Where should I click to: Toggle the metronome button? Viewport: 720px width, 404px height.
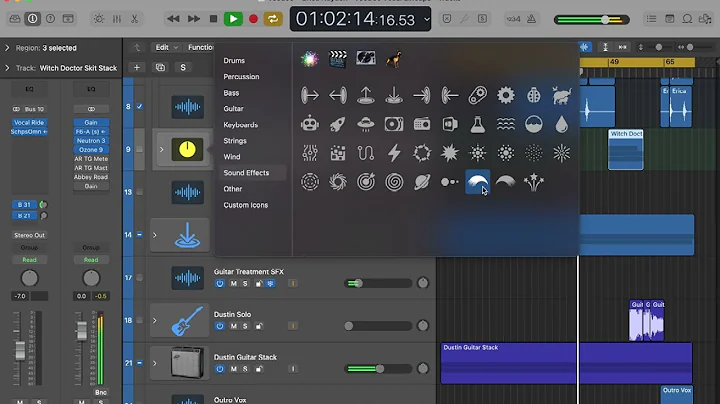(531, 19)
